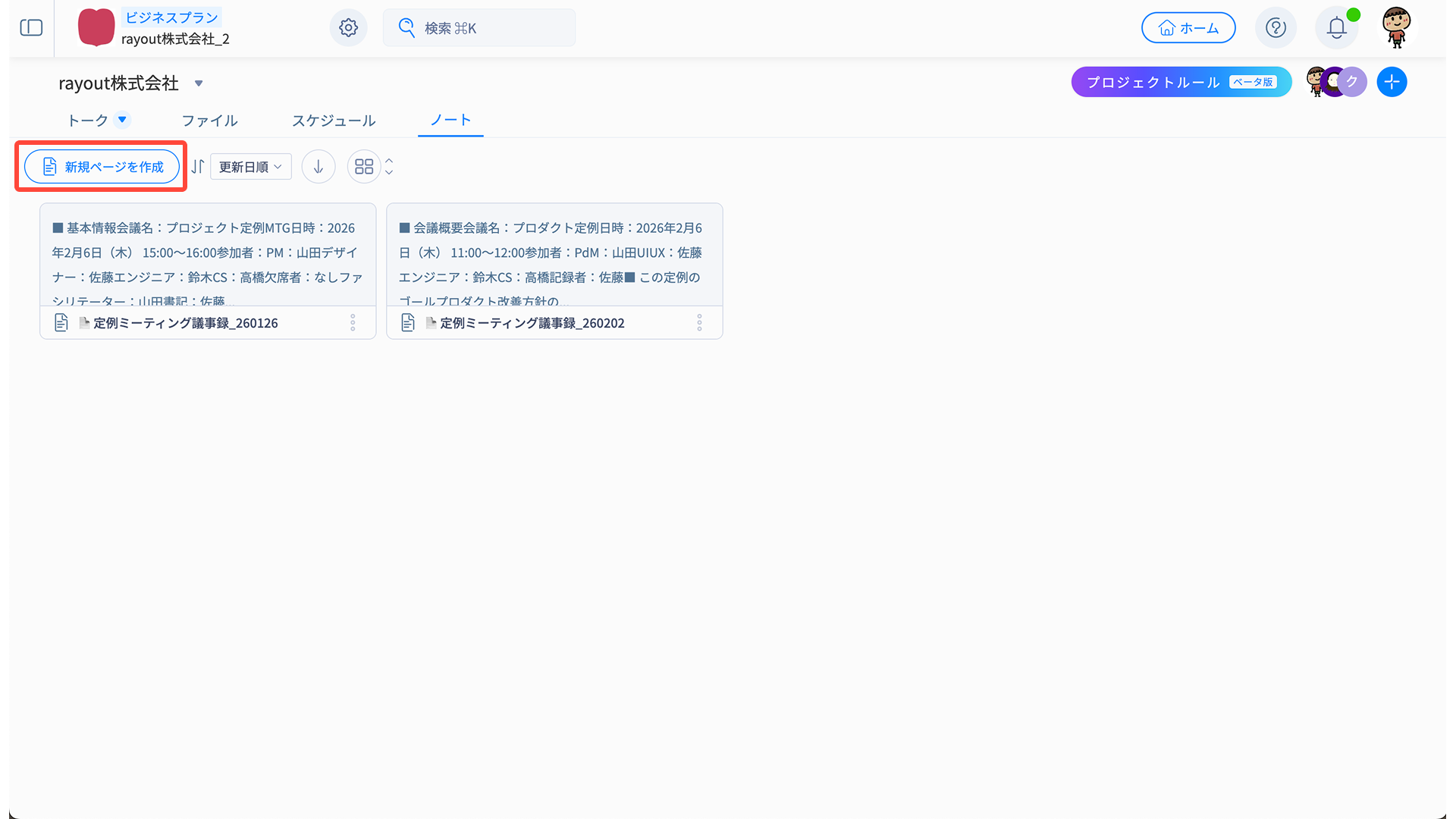Toggle descending sort arrow button
This screenshot has height=819, width=1456.
[x=318, y=167]
